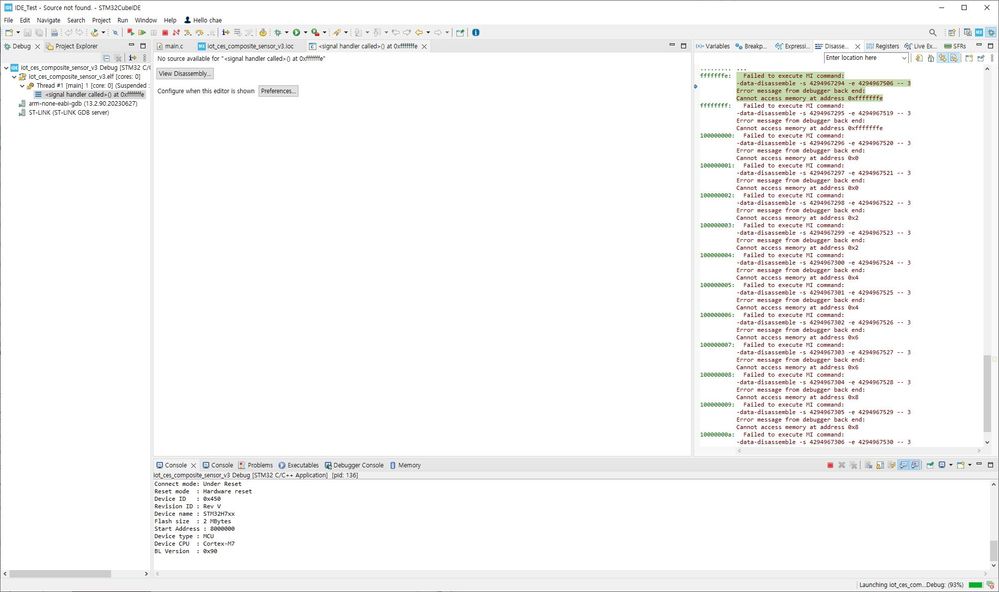Open the Registers tab
This screenshot has width=999, height=592.
coord(882,46)
